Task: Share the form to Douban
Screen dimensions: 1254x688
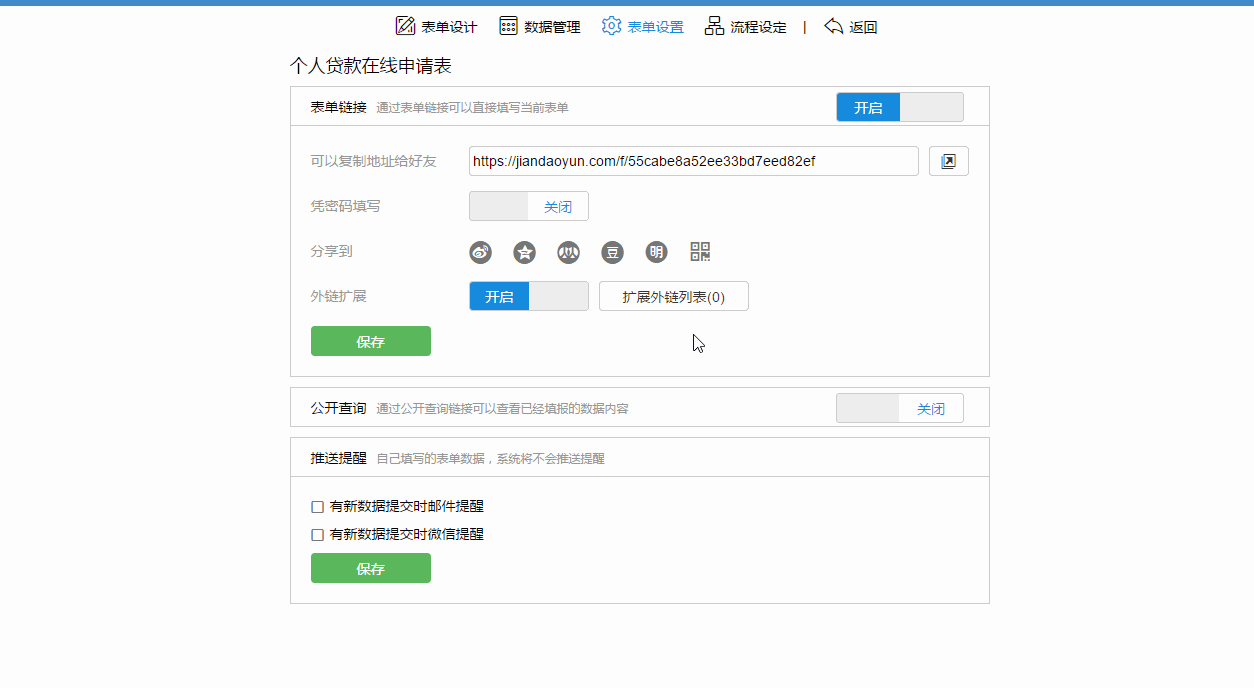Action: pos(612,253)
